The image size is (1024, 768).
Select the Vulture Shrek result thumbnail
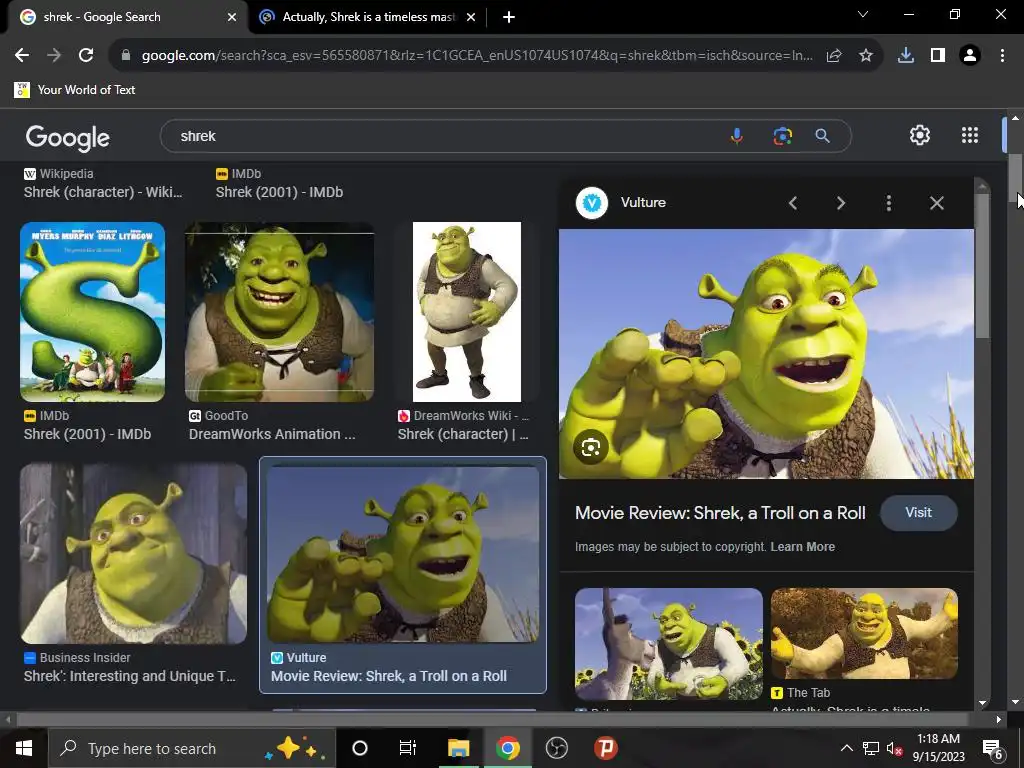pos(403,553)
